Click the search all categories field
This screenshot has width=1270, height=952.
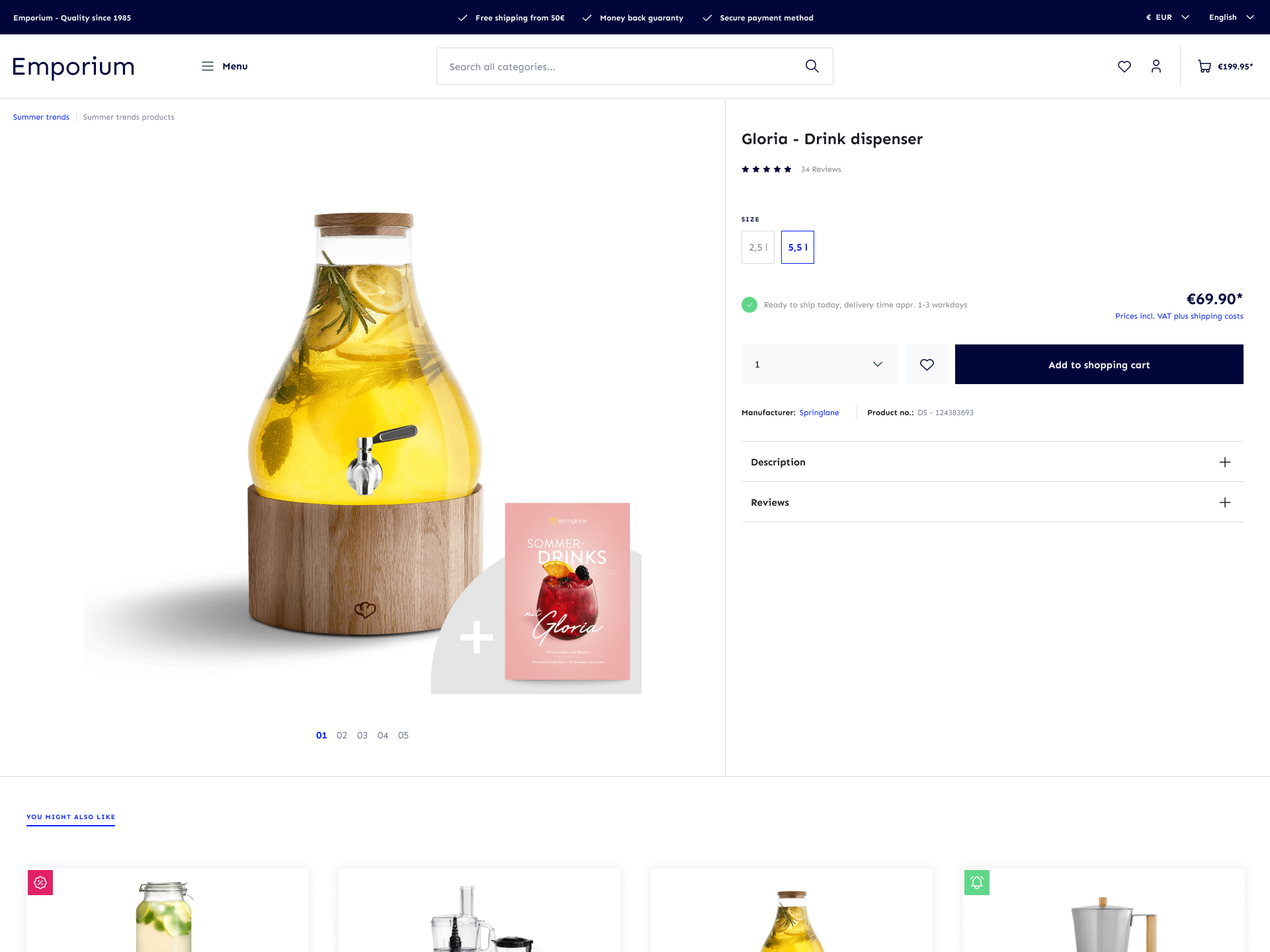click(x=618, y=66)
